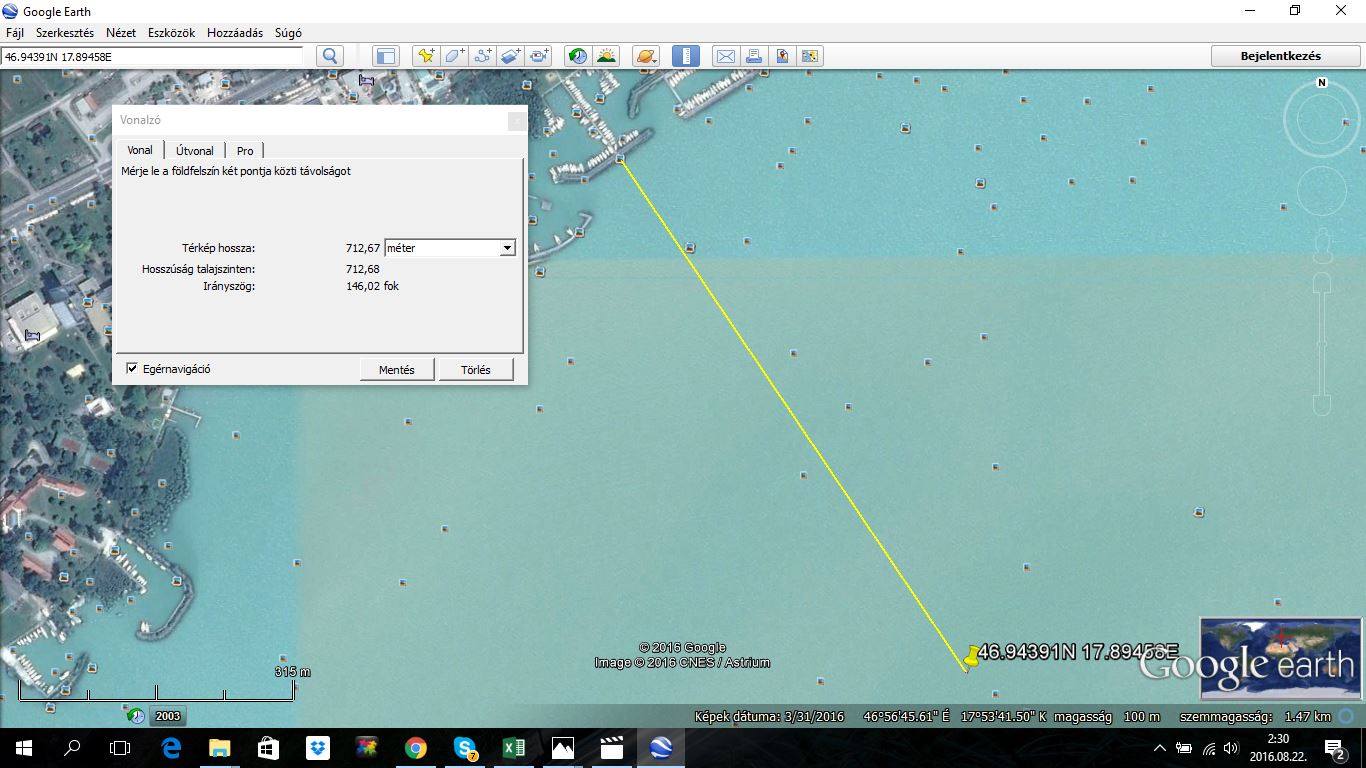Image resolution: width=1366 pixels, height=768 pixels.
Task: Add a placemark with the pushpin icon
Action: [x=426, y=56]
